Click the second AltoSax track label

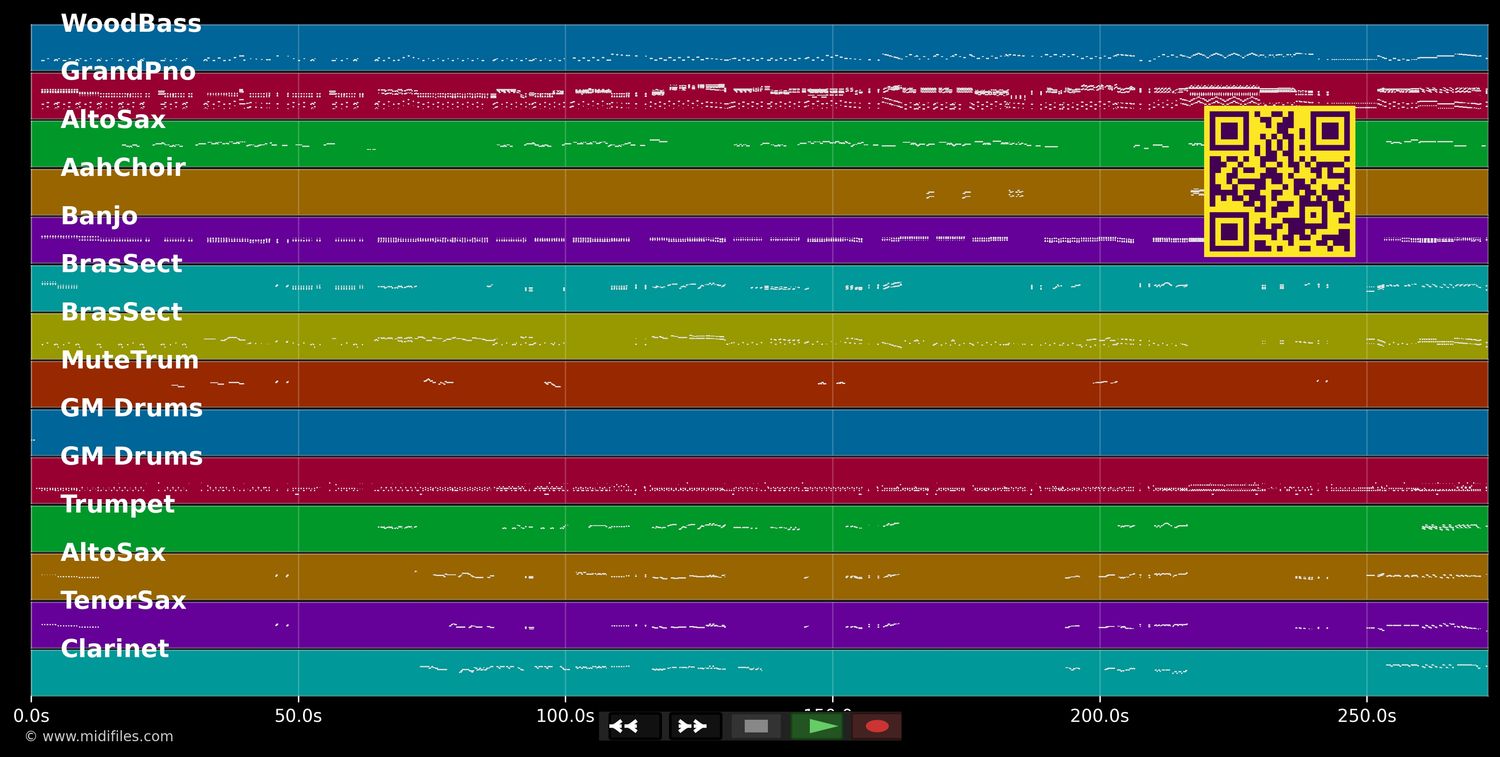[112, 552]
